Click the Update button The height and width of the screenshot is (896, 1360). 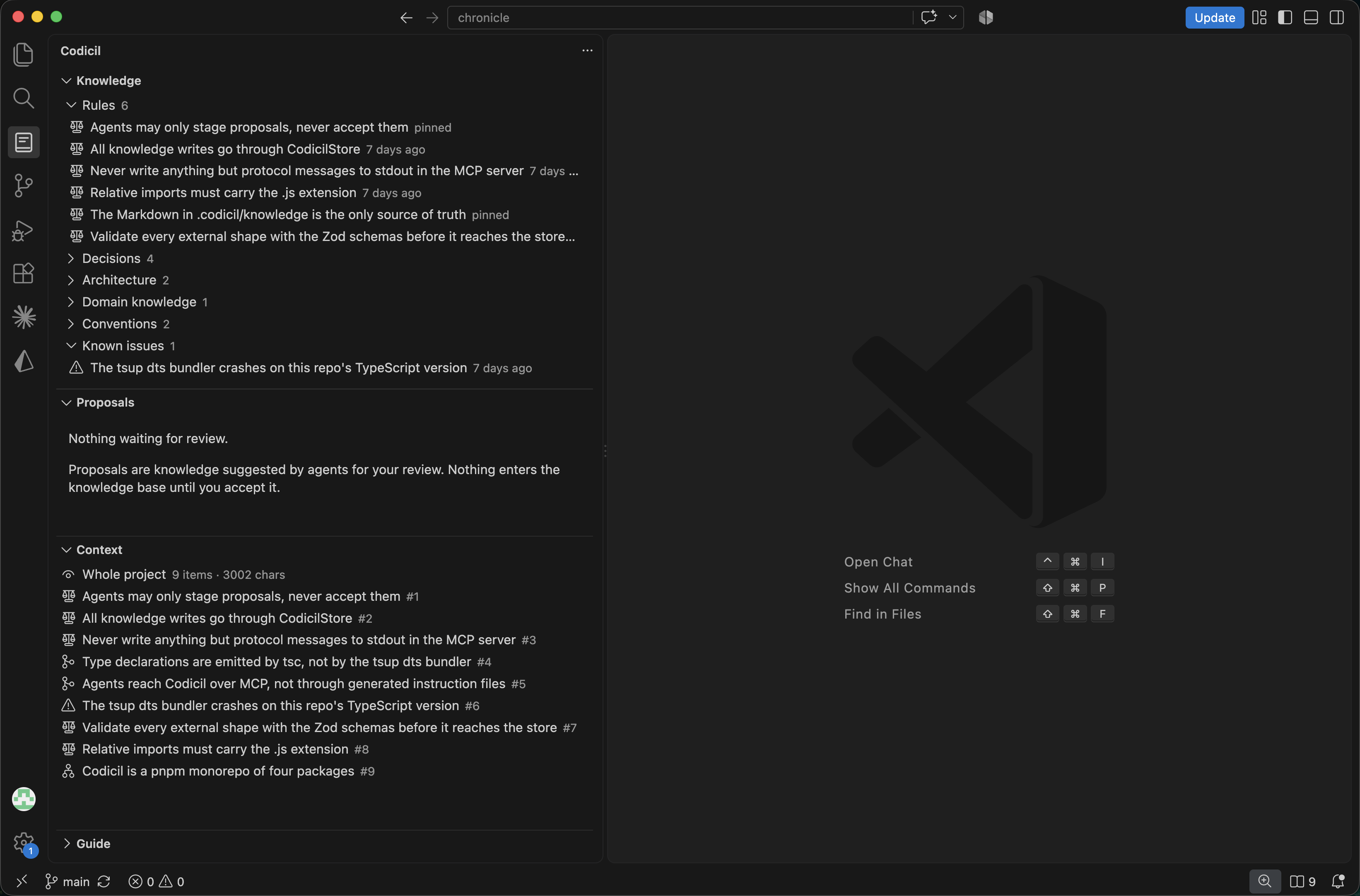[1214, 18]
